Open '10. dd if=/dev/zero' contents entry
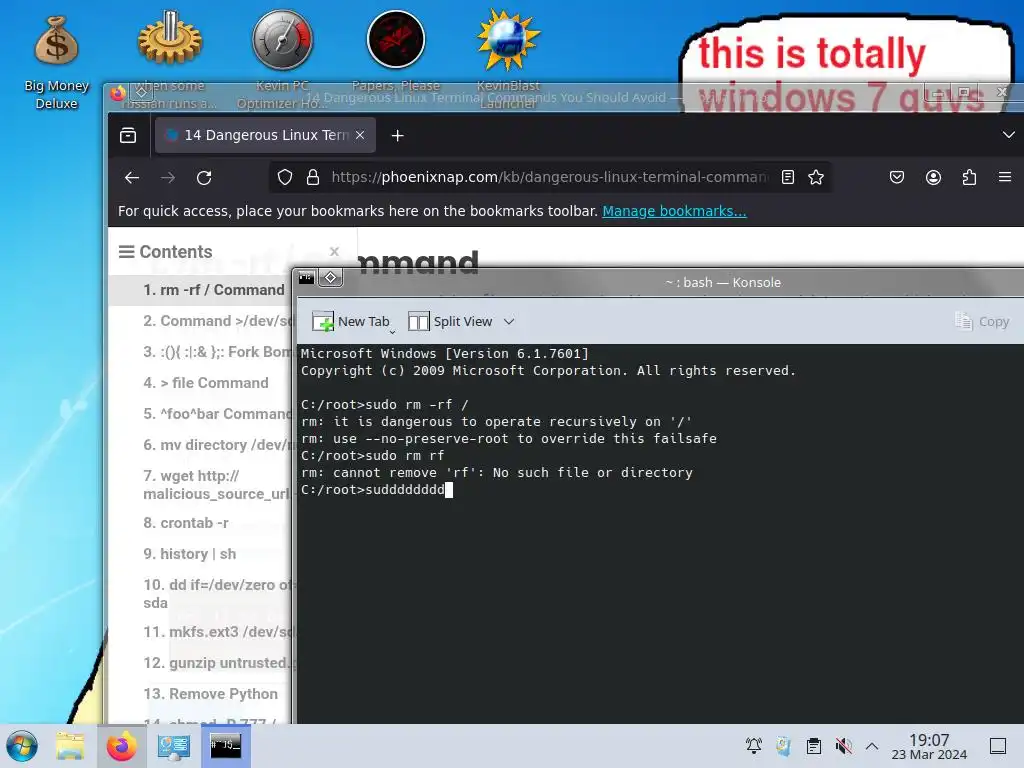 217,594
